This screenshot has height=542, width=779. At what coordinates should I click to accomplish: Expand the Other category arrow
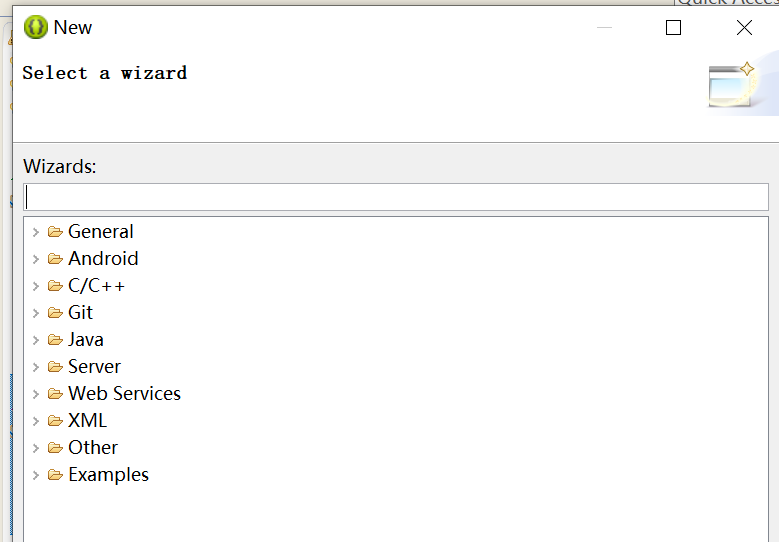click(36, 448)
